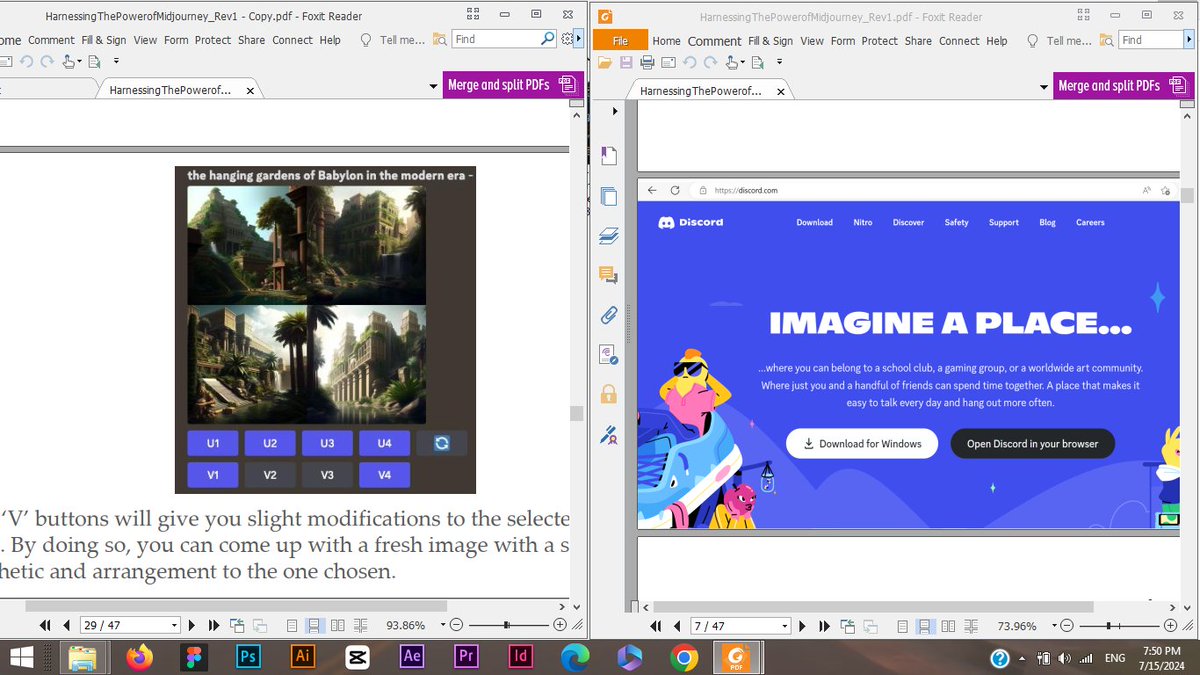Click previous view icon in left status bar

coord(237,625)
